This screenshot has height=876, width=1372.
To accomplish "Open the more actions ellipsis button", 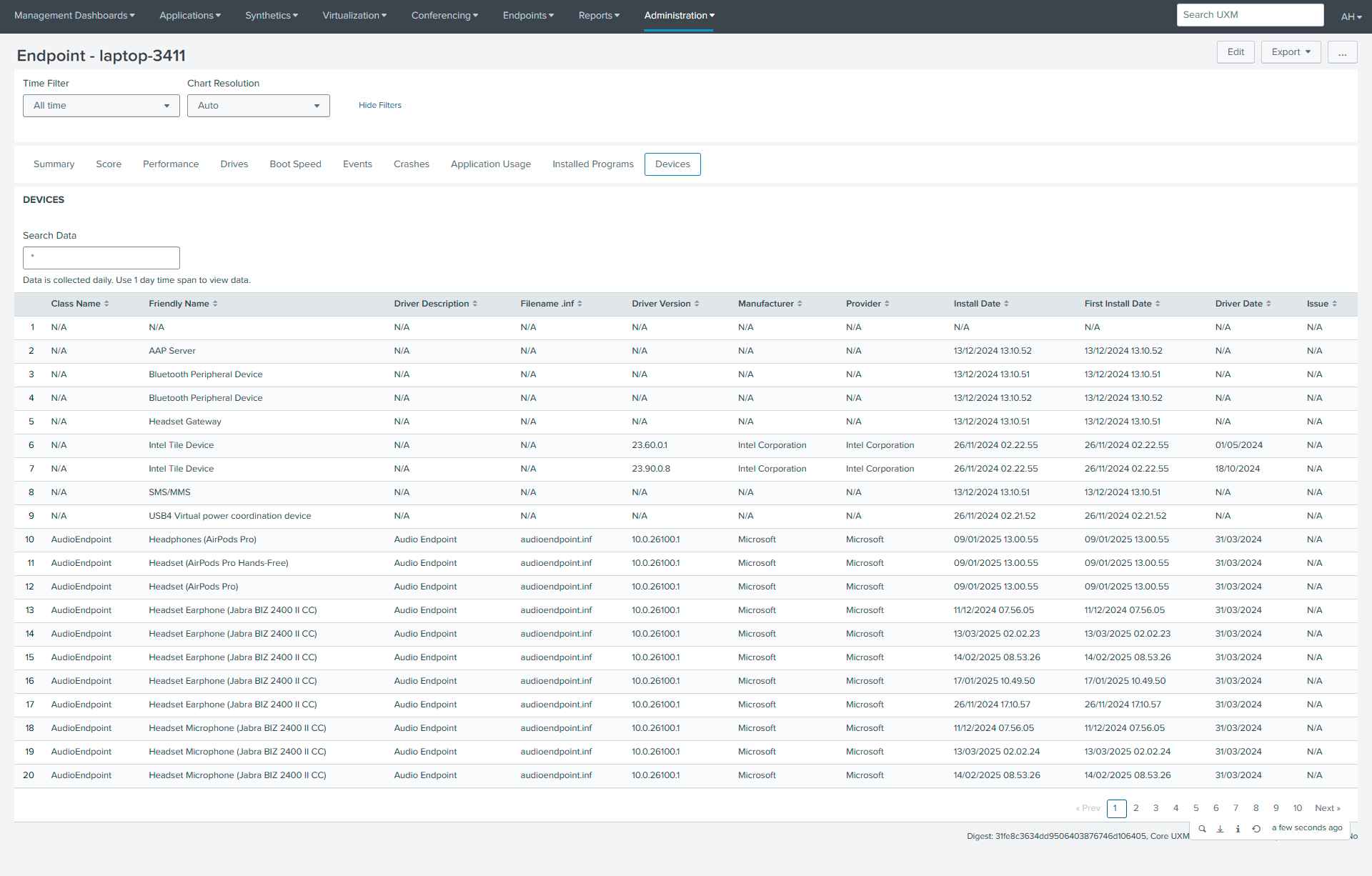I will pos(1343,52).
